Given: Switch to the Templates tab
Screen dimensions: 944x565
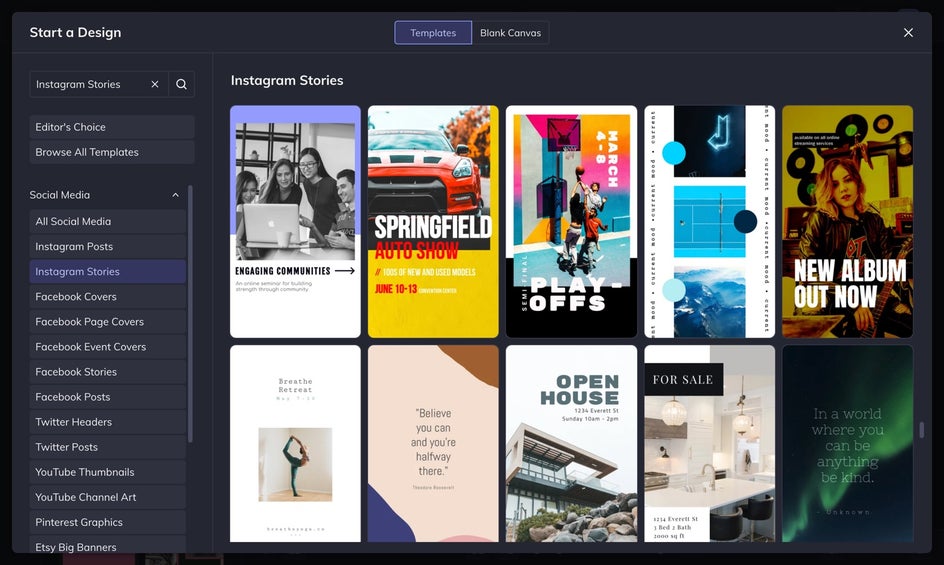Looking at the screenshot, I should point(433,33).
